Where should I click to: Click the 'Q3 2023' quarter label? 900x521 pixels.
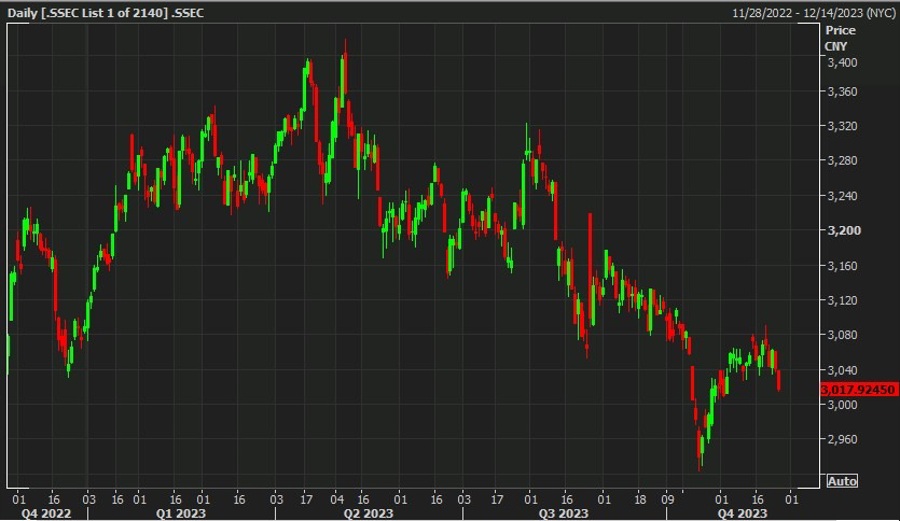coord(563,513)
